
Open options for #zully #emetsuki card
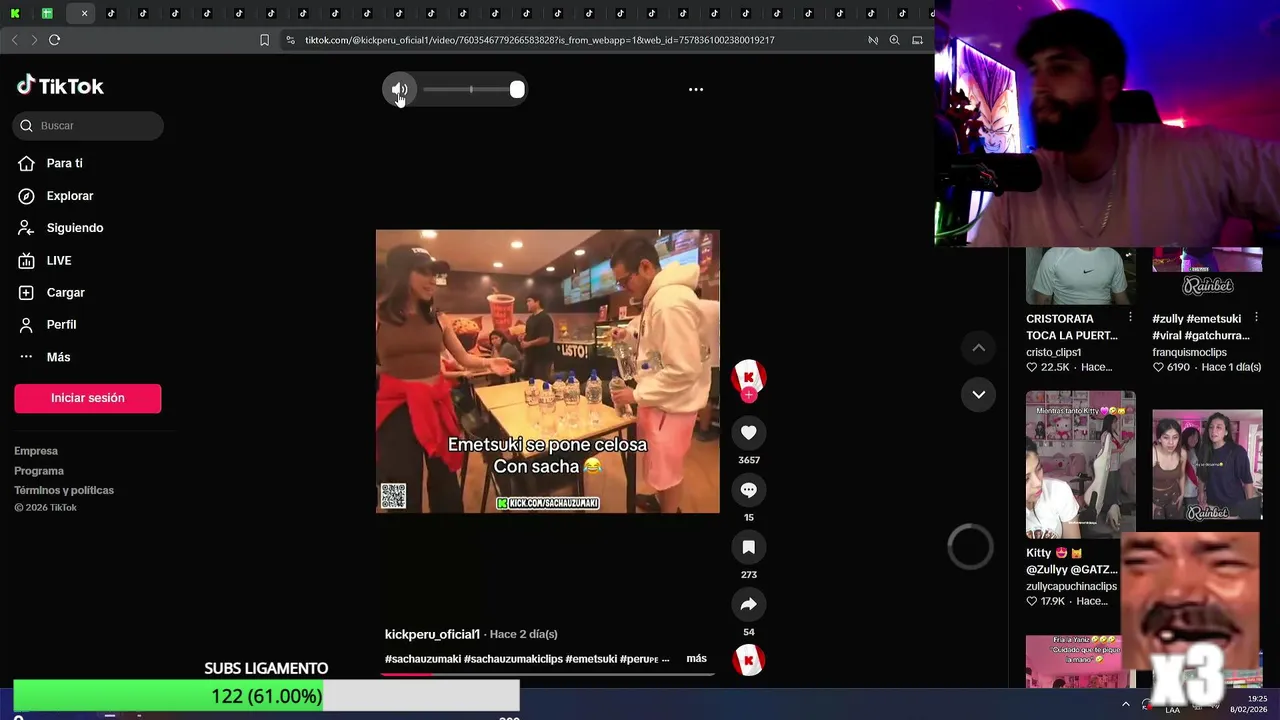[x=1256, y=318]
